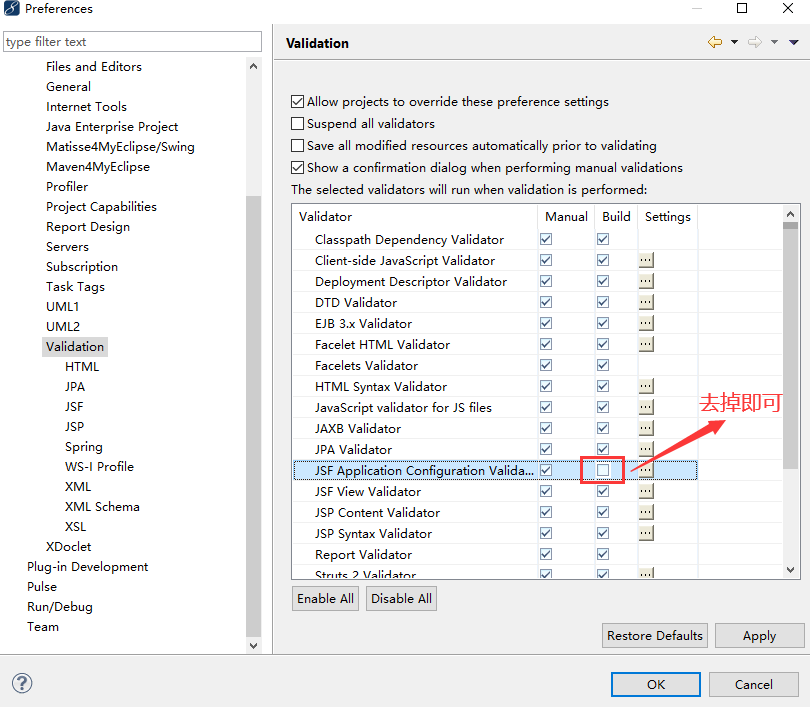
Task: Click the Build column header
Action: click(616, 216)
